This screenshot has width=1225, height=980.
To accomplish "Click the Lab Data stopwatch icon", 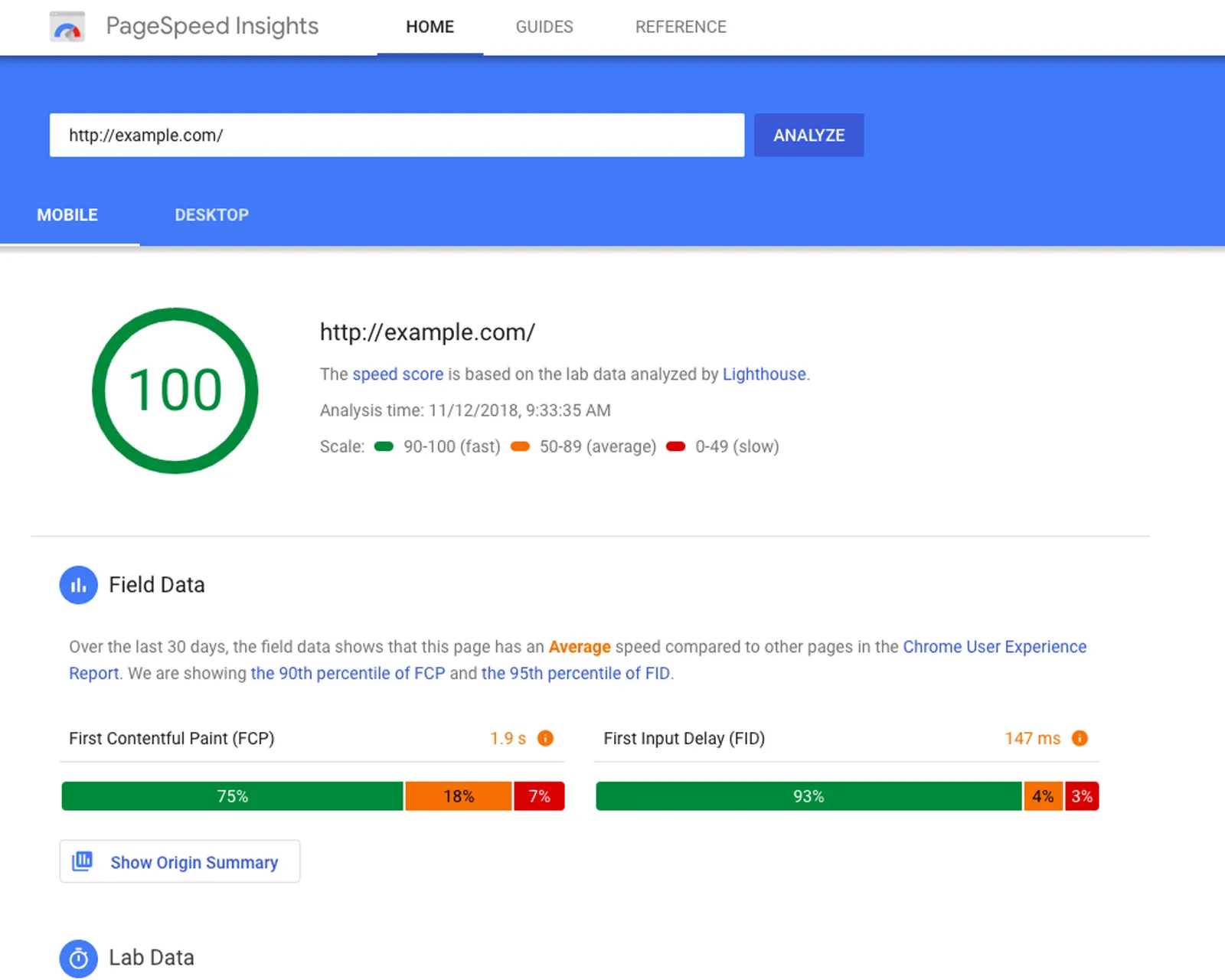I will coord(78,958).
